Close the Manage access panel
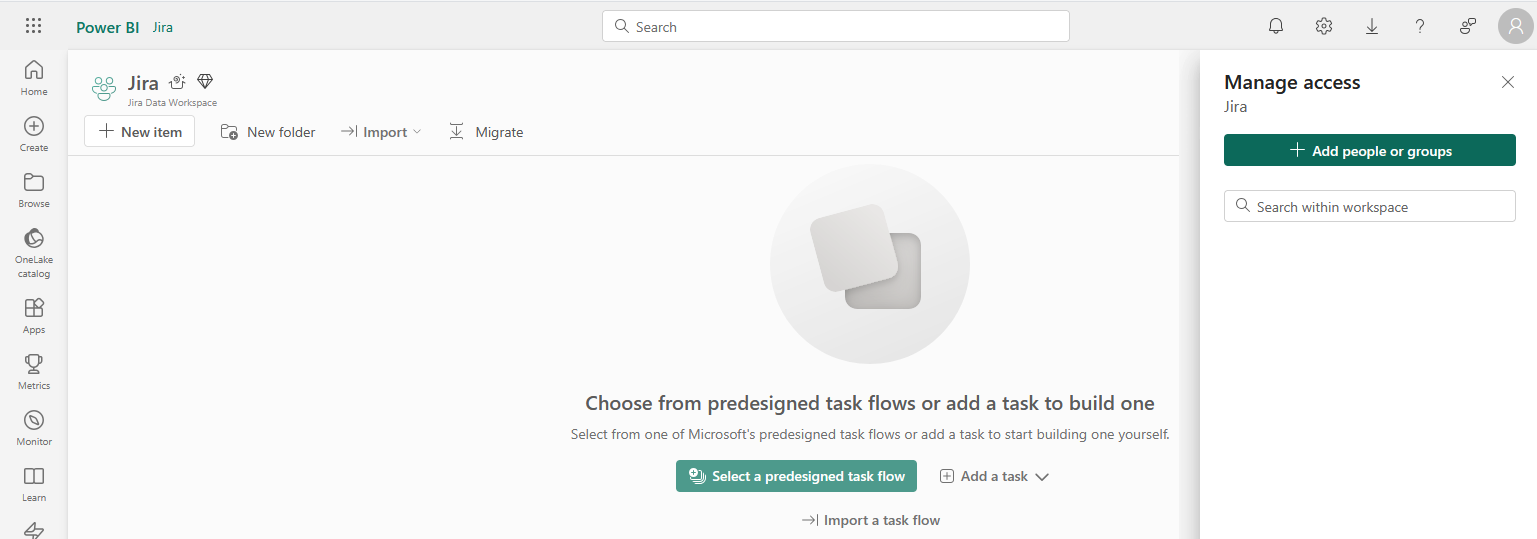The width and height of the screenshot is (1537, 539). pyautogui.click(x=1508, y=82)
